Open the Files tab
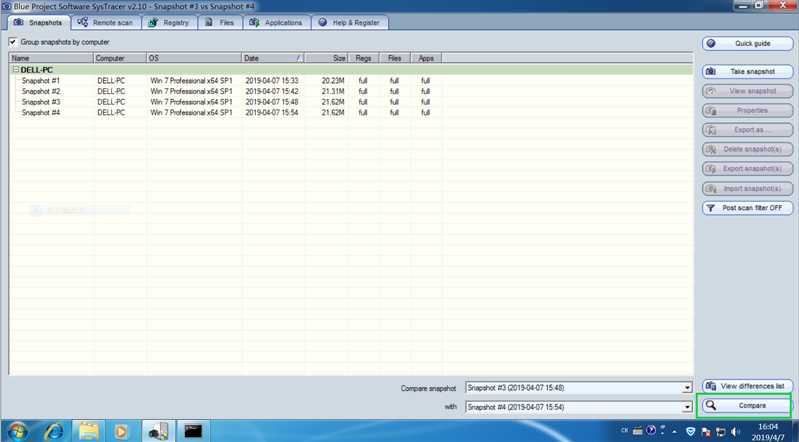This screenshot has height=442, width=799. 220,22
